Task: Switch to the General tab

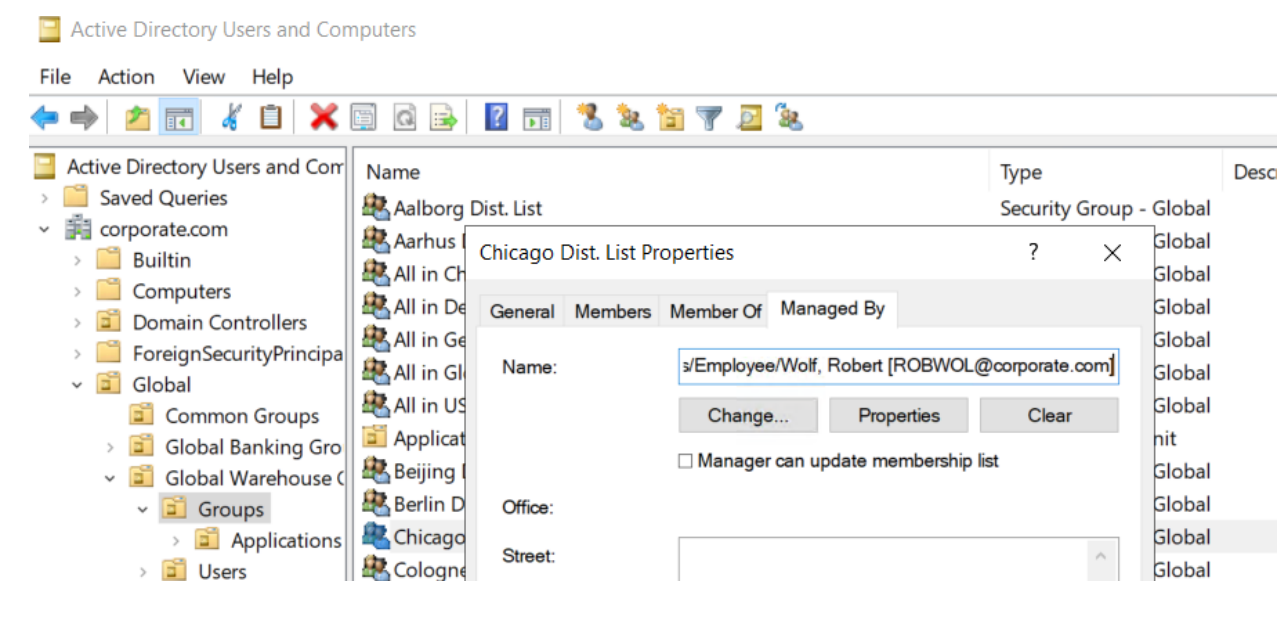Action: pyautogui.click(x=522, y=312)
